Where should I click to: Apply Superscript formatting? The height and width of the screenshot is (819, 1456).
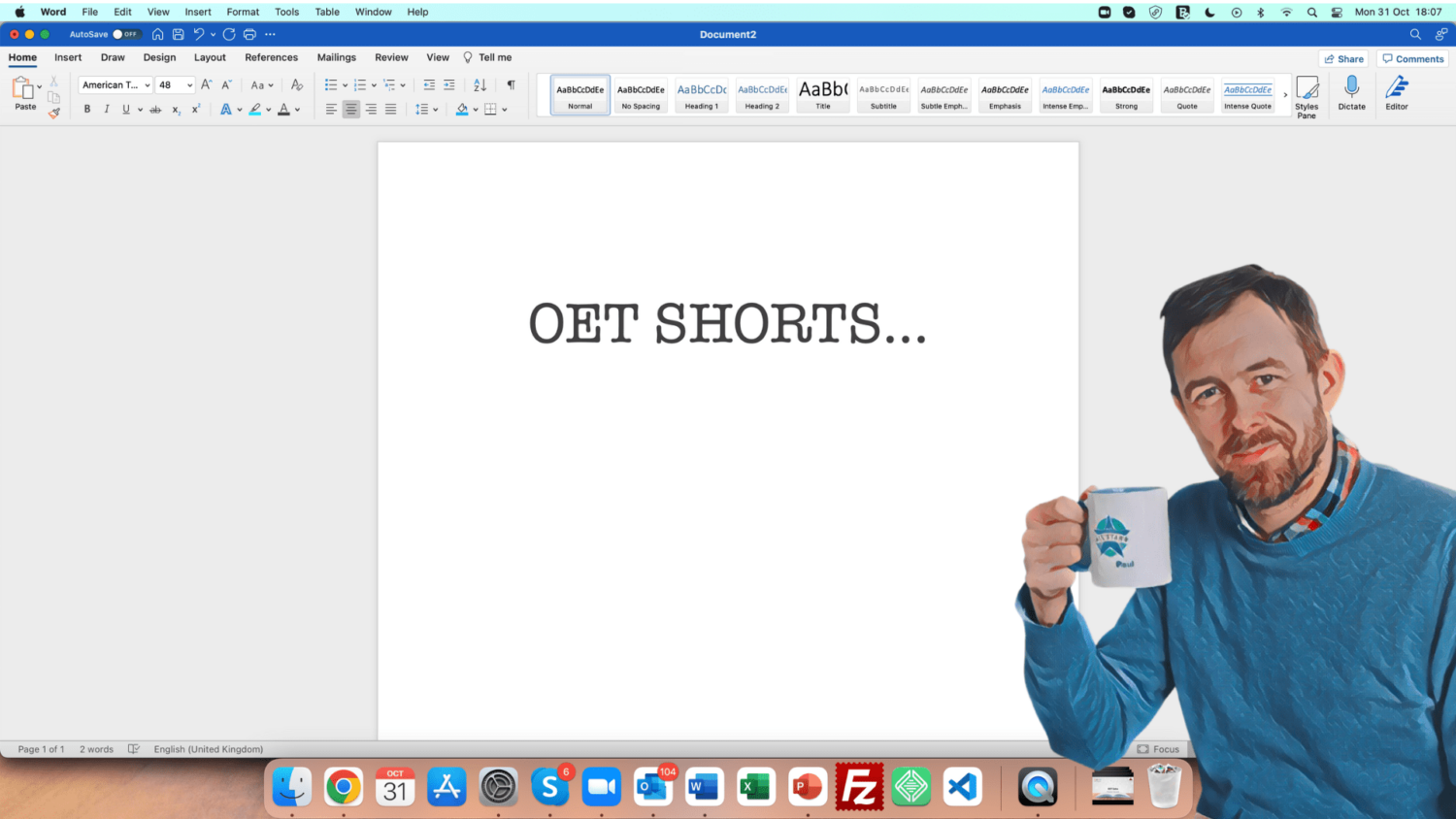click(x=196, y=110)
